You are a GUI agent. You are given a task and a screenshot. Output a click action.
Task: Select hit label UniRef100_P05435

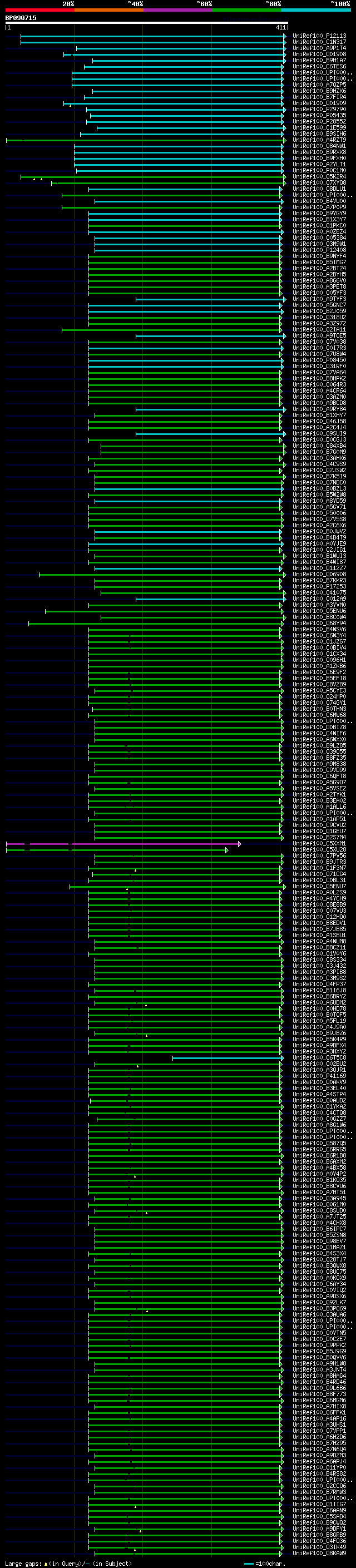[x=319, y=116]
